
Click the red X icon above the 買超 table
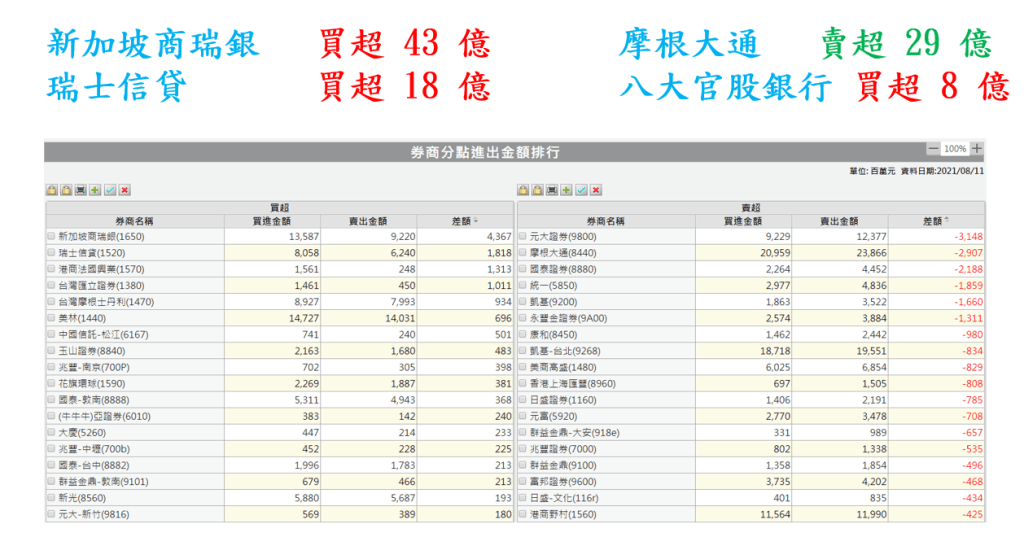tap(125, 190)
